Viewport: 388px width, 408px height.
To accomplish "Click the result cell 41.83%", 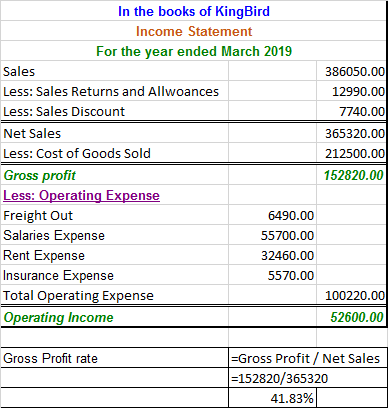I will coord(272,398).
